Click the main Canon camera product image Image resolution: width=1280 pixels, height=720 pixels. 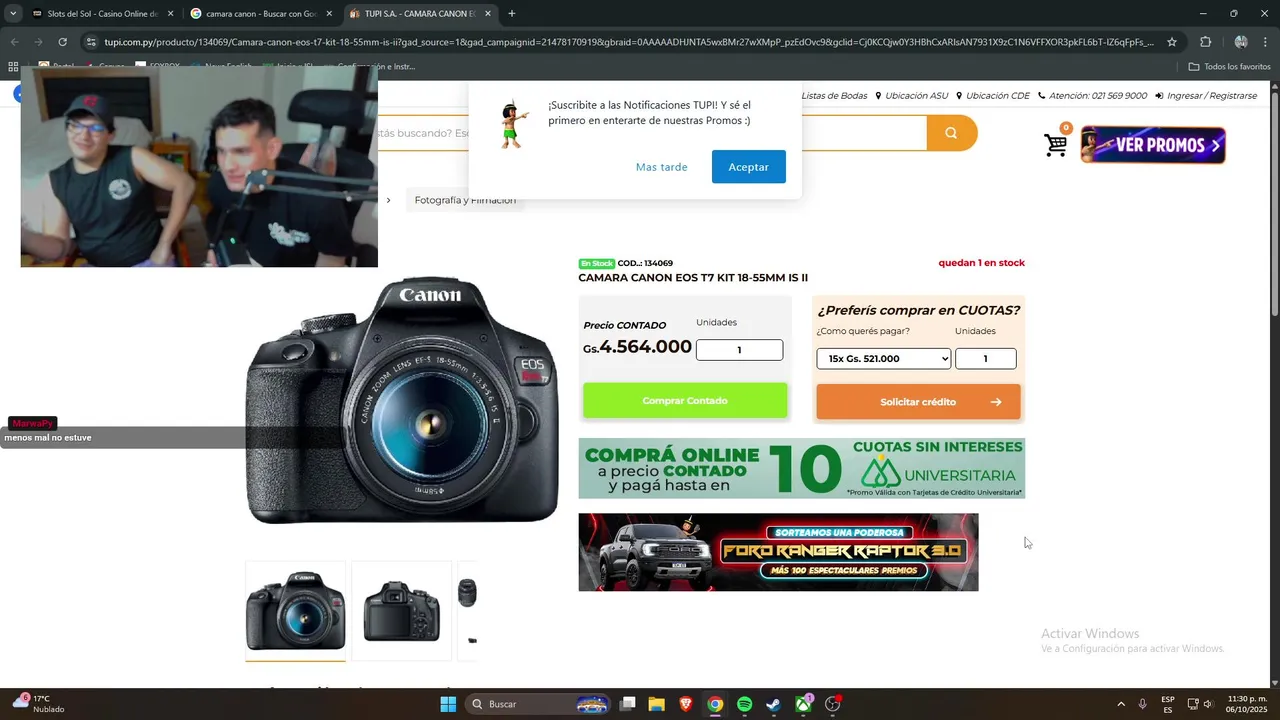[402, 400]
